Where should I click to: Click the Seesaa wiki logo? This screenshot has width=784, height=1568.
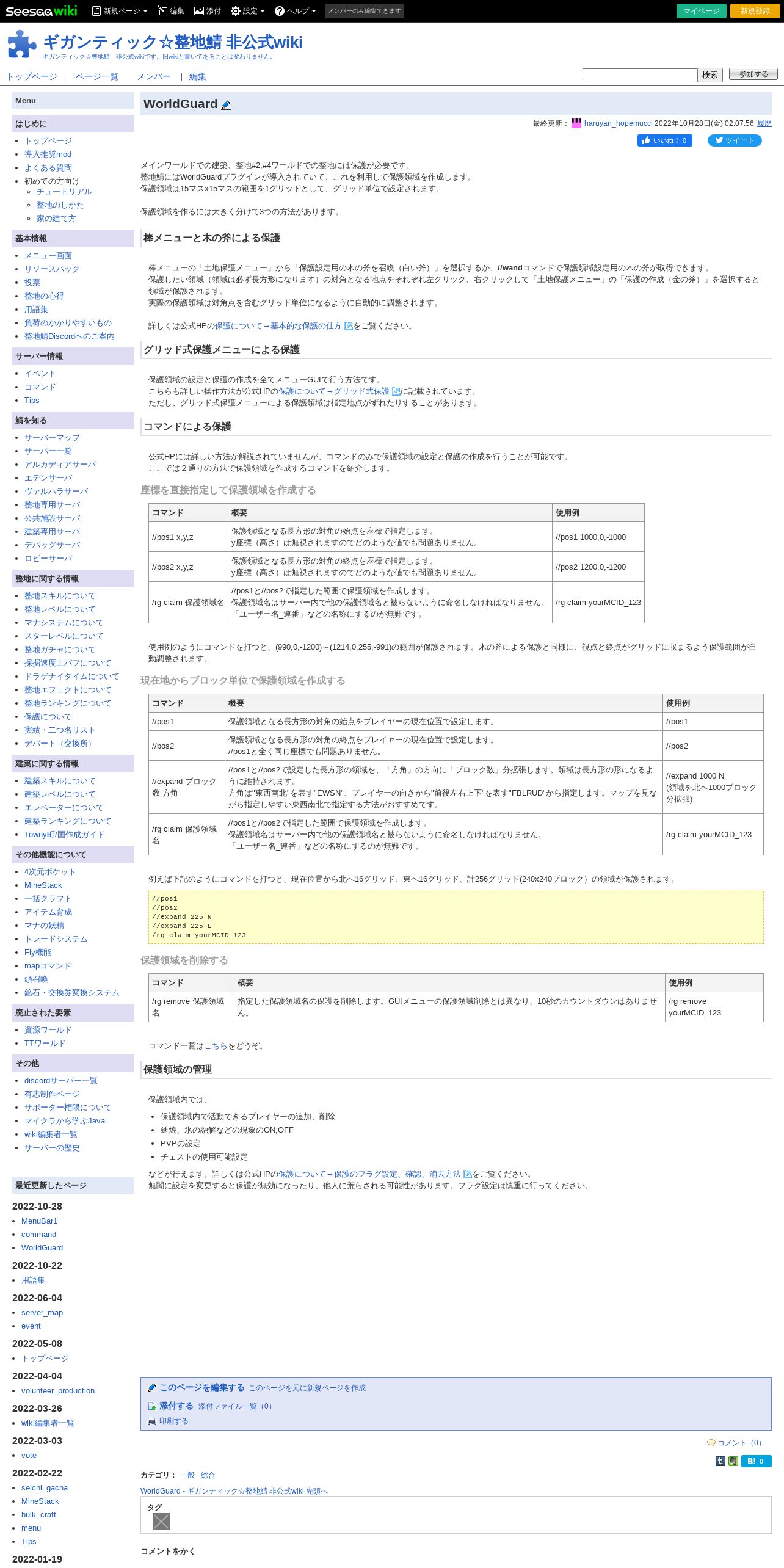42,11
